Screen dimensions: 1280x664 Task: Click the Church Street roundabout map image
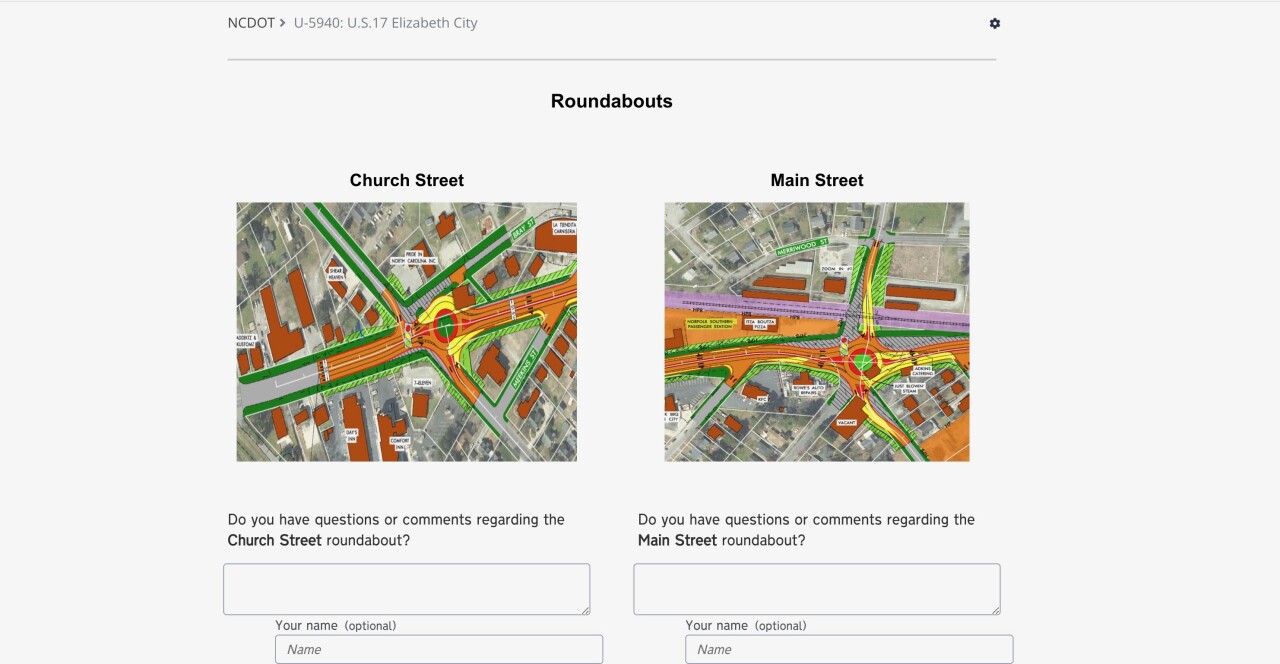click(406, 331)
